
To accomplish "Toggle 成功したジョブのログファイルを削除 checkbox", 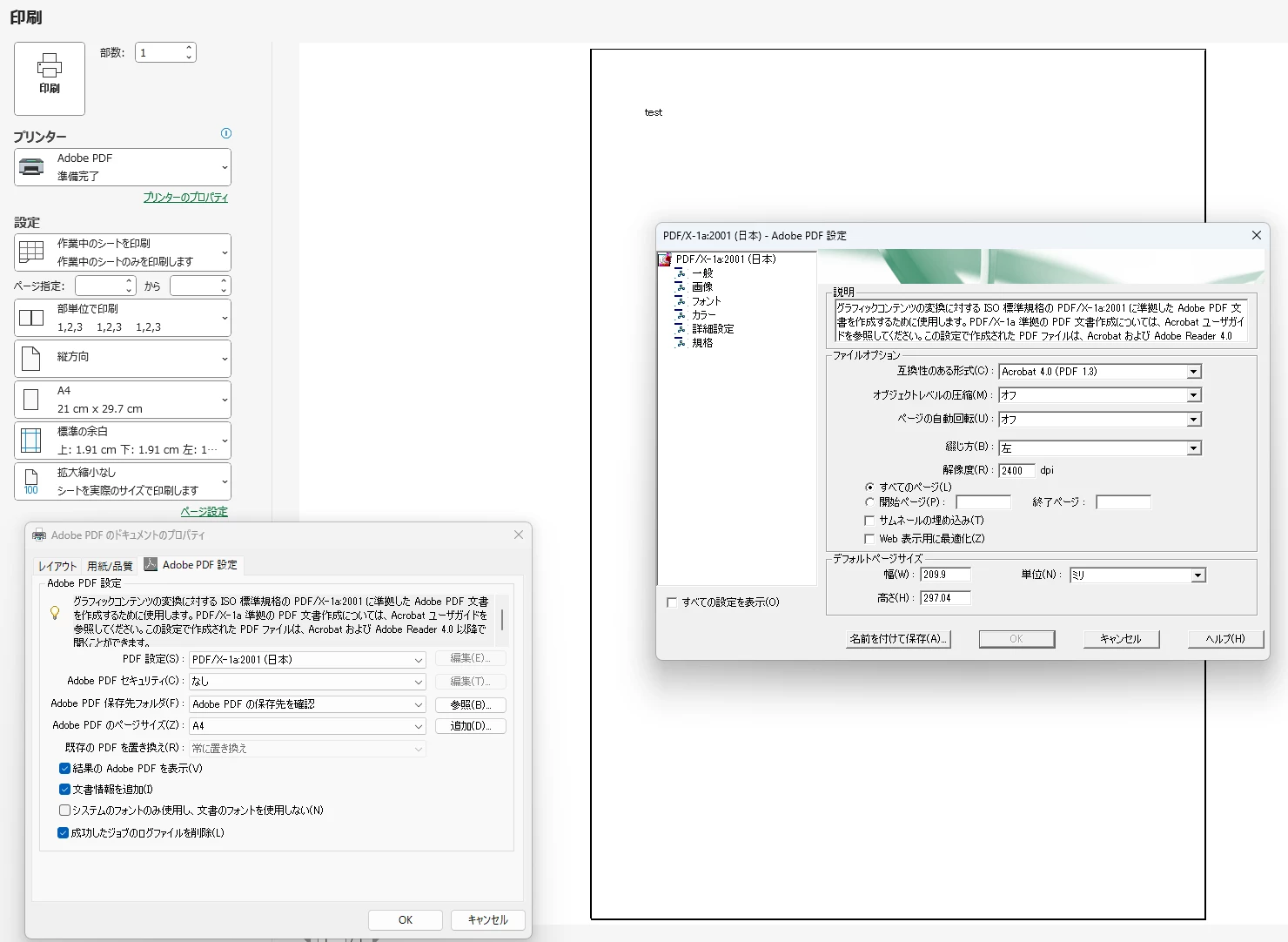I will pyautogui.click(x=64, y=833).
